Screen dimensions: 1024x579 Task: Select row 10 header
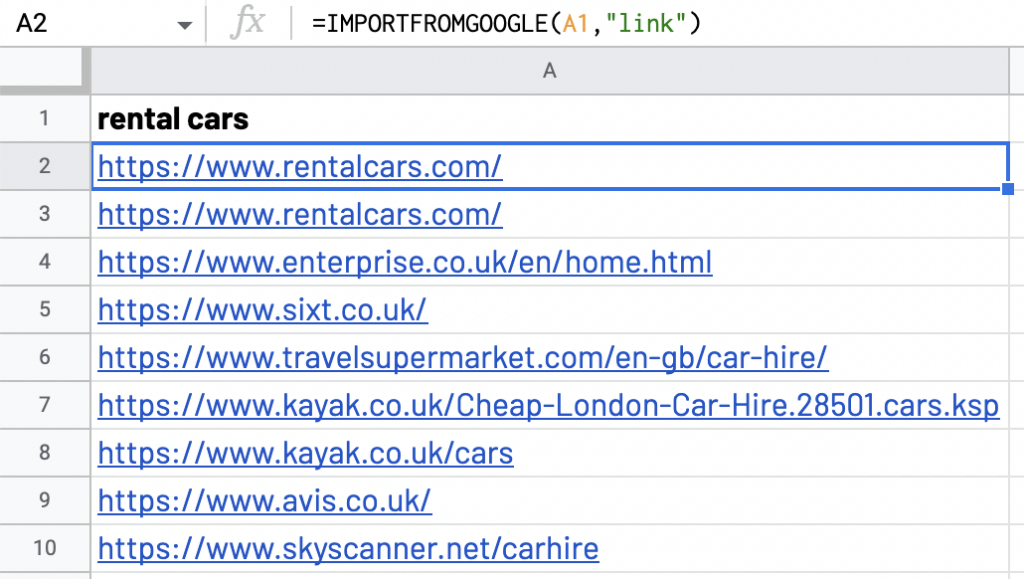(44, 548)
